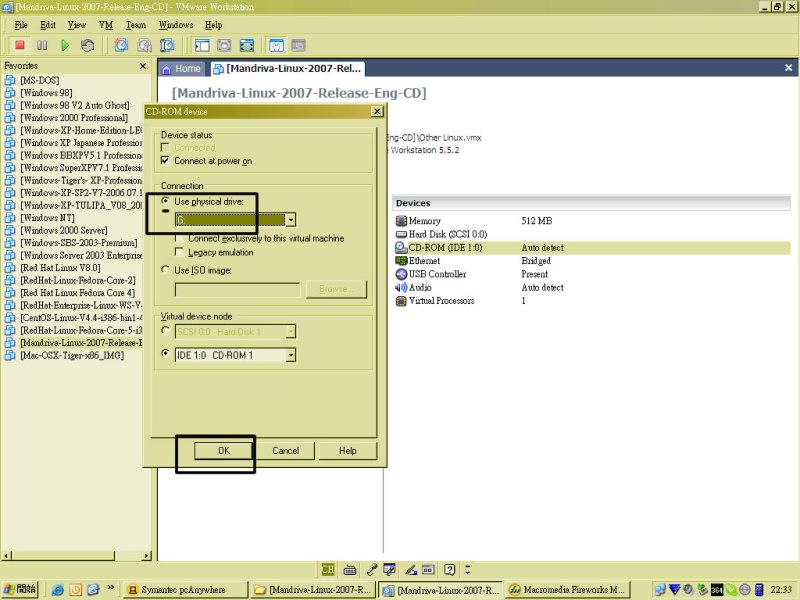Click the Revert to Snapshot toolbar icon
This screenshot has height=600, width=800.
[x=144, y=45]
